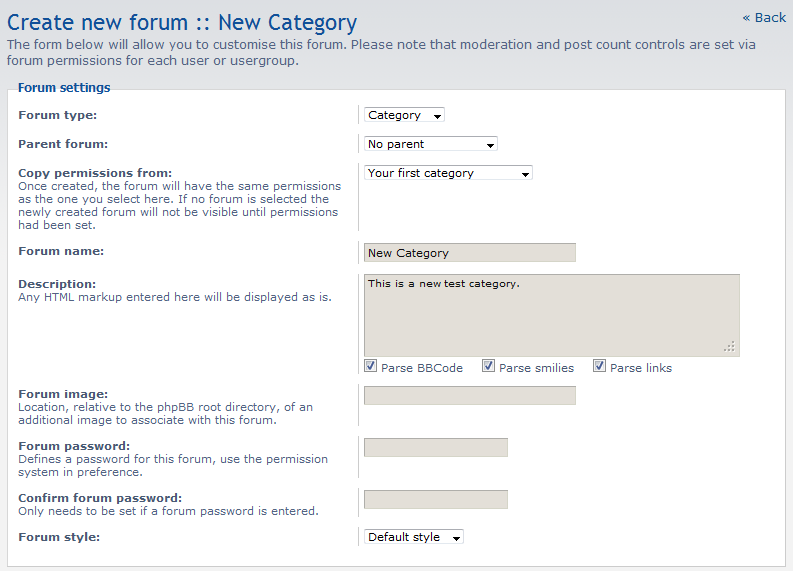Click the 'Description:' label
Image resolution: width=793 pixels, height=571 pixels.
(57, 284)
